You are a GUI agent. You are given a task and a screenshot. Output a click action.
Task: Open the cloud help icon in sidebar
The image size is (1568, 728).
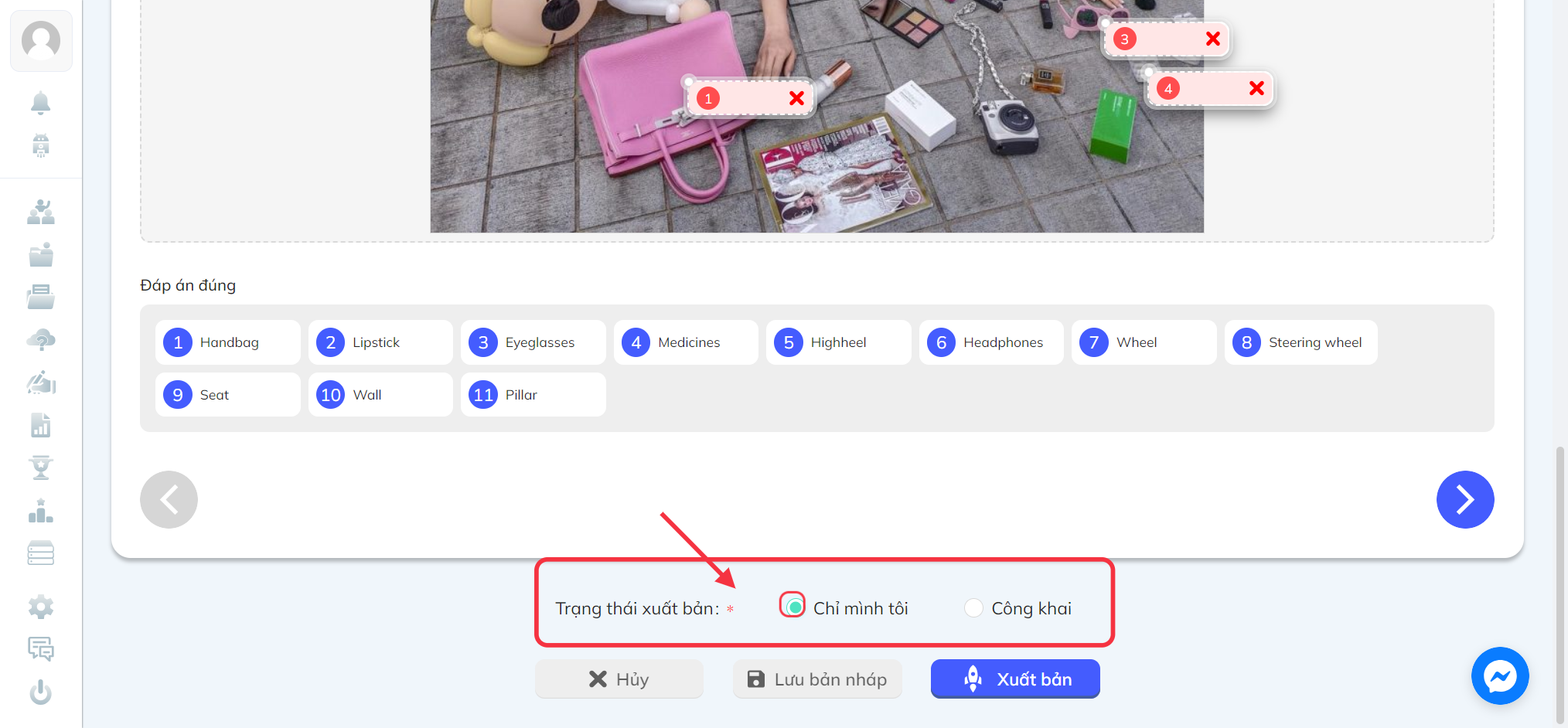click(41, 340)
